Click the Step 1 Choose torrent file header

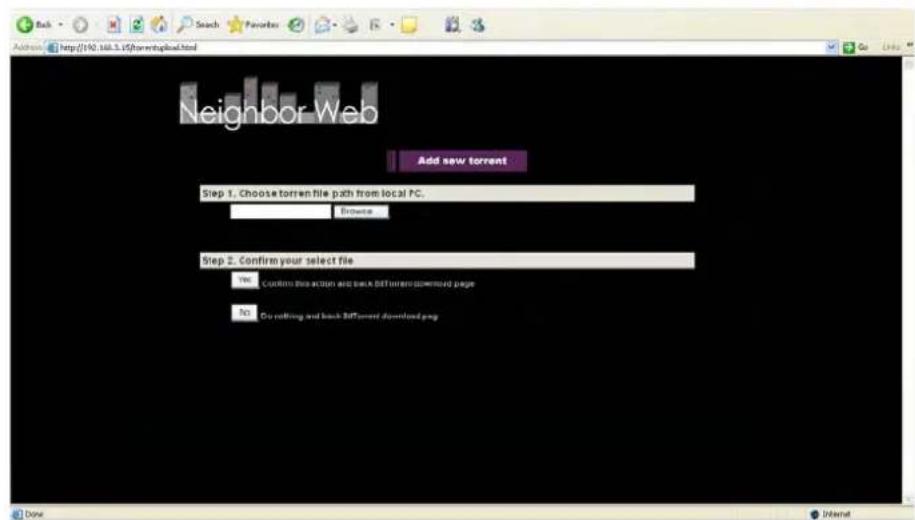447,193
